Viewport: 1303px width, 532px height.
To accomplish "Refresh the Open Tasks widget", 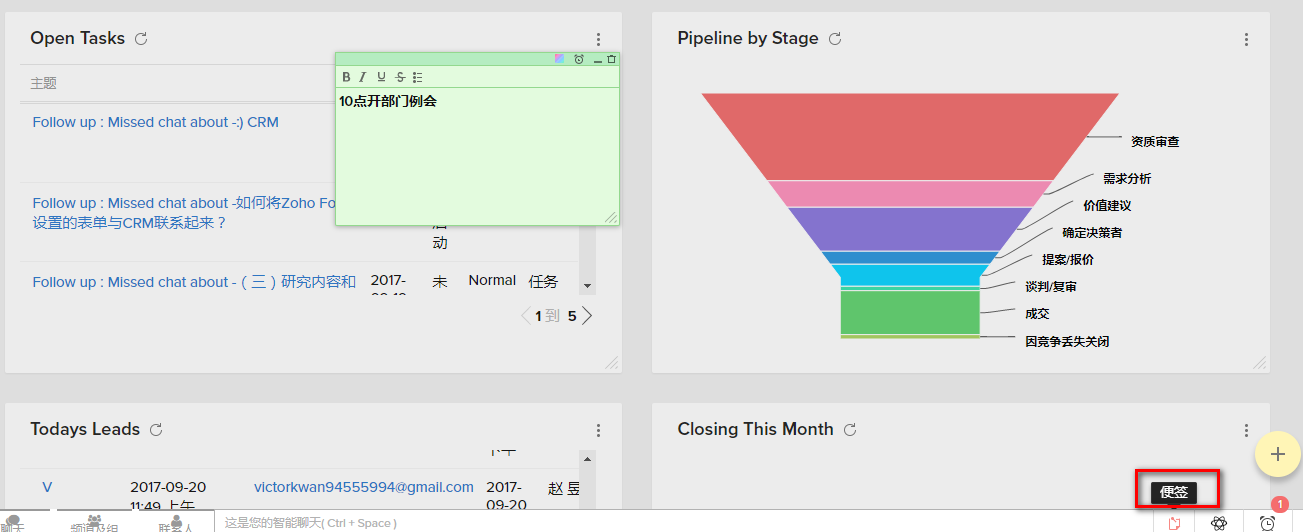I will [141, 39].
